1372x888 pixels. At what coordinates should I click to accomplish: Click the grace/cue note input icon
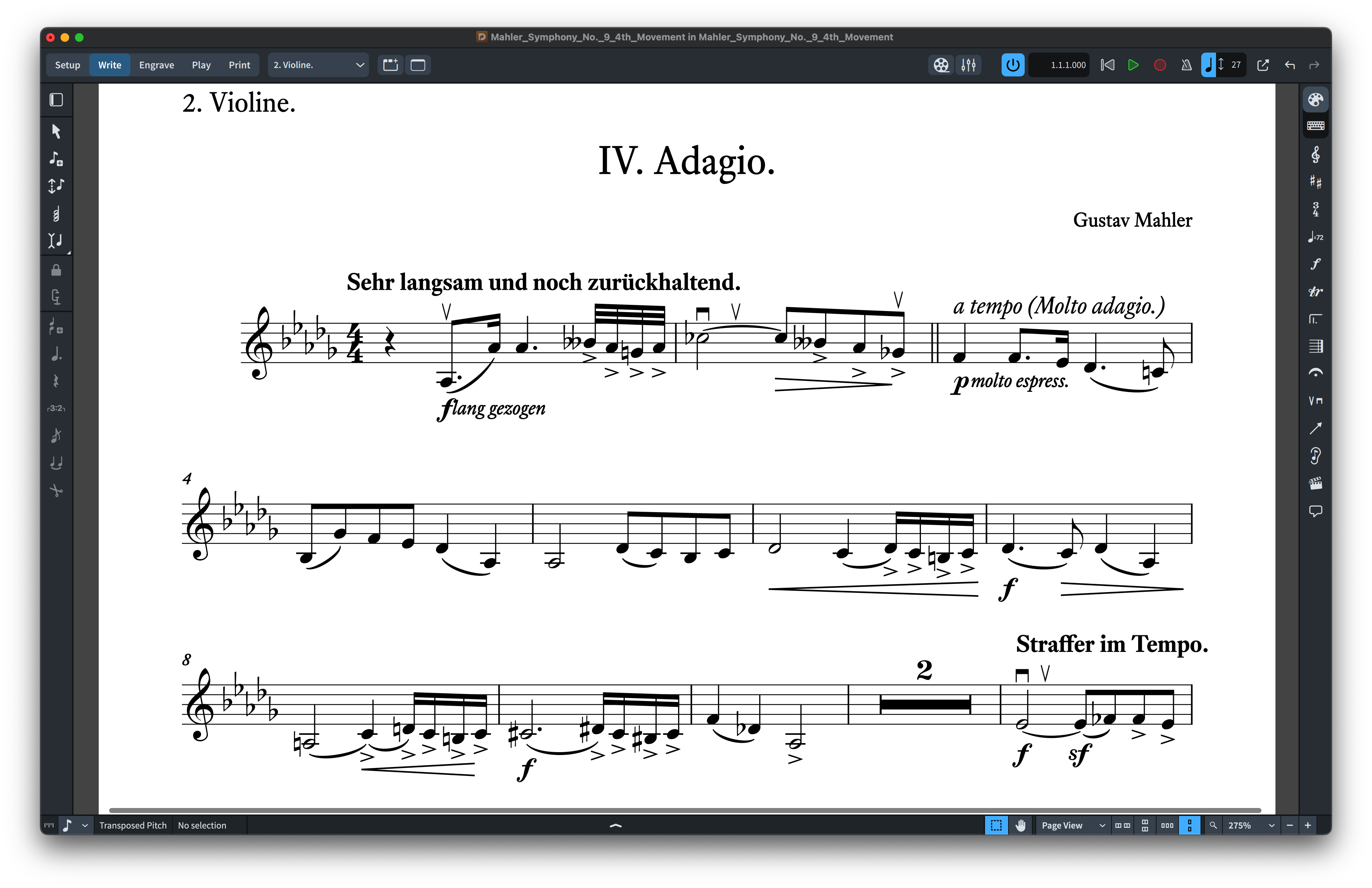56,327
